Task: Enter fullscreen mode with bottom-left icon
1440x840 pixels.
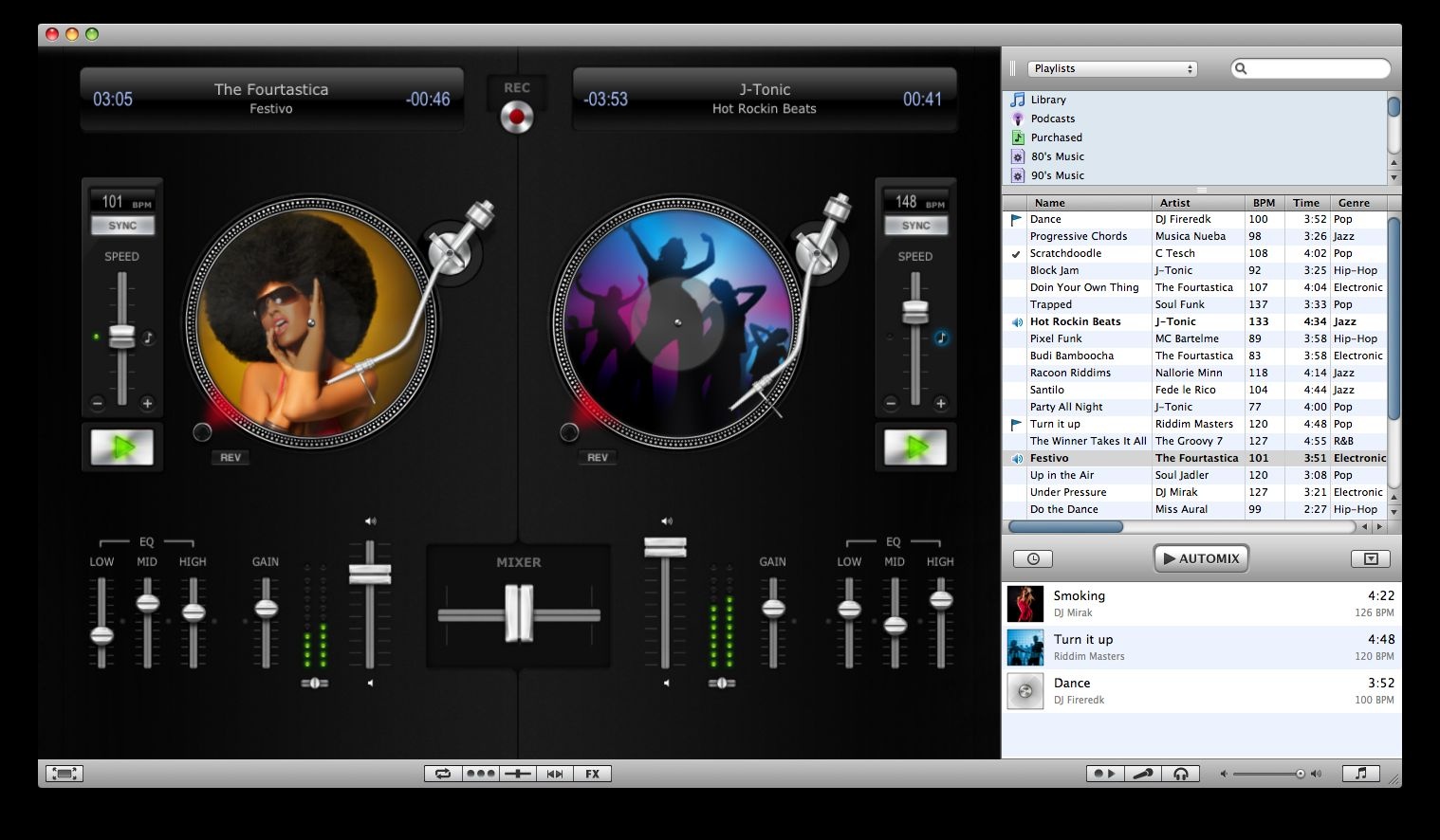Action: tap(64, 774)
